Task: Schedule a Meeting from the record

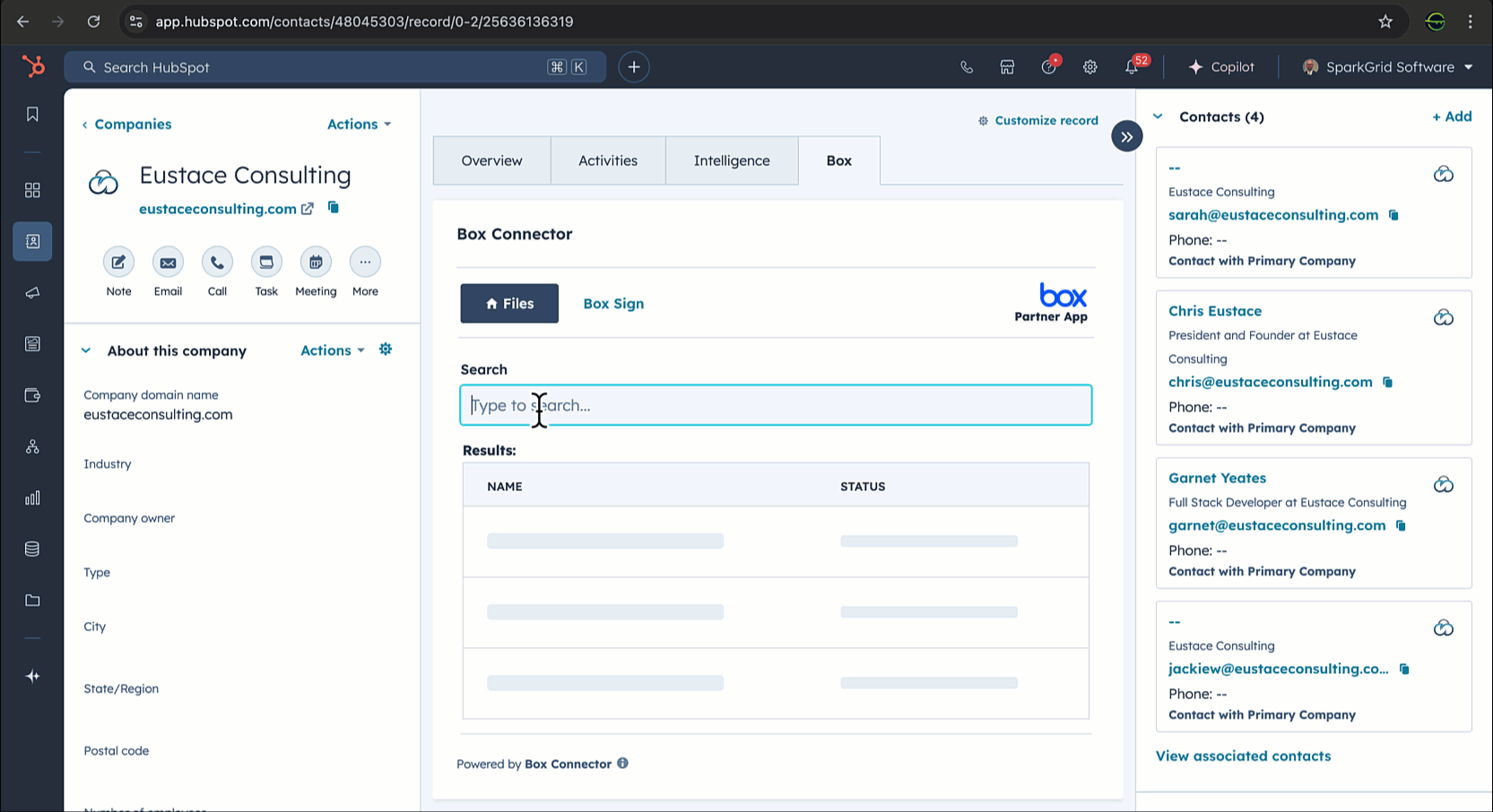Action: [x=316, y=262]
